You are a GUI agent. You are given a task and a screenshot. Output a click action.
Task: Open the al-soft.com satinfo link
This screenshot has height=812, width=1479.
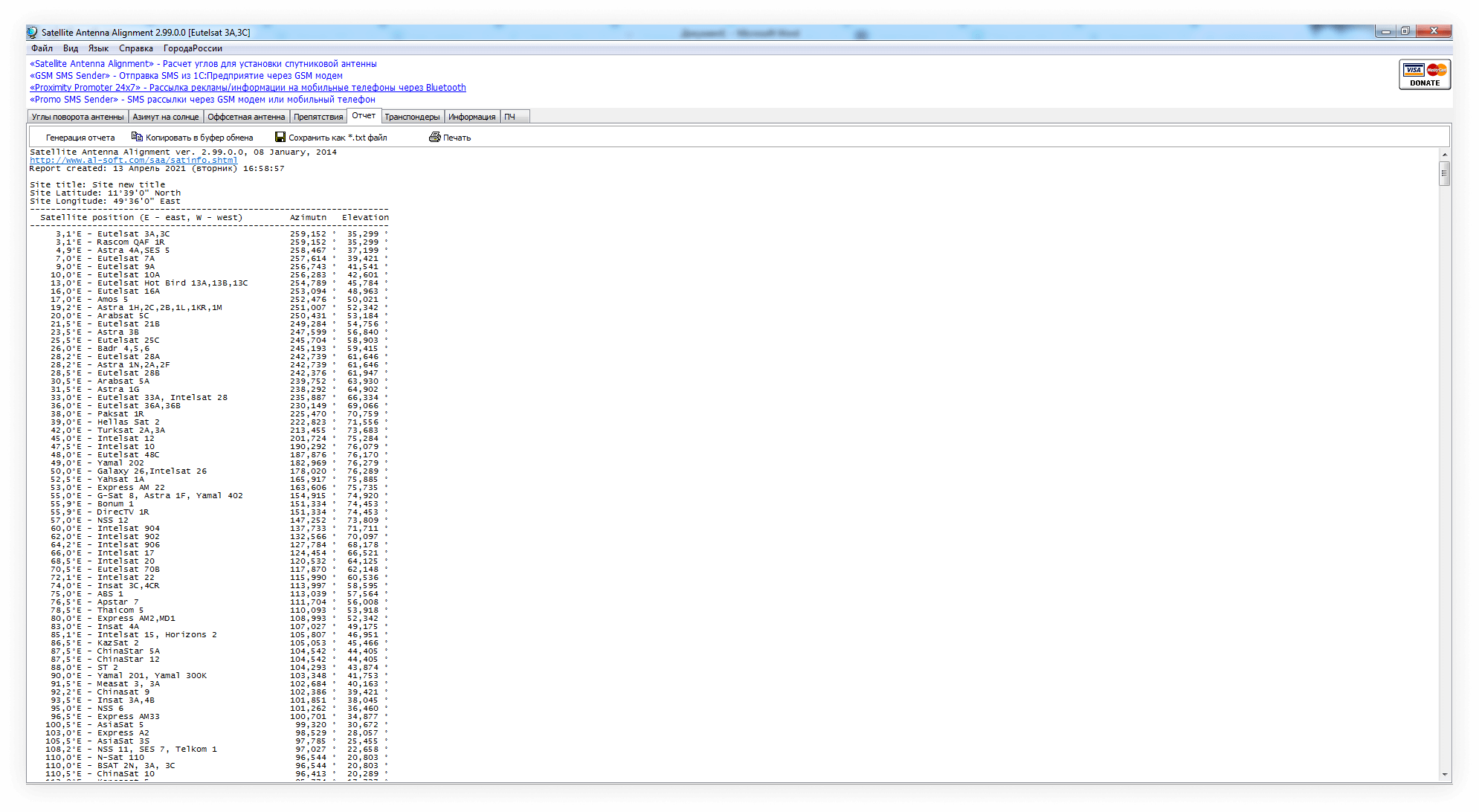pyautogui.click(x=134, y=161)
